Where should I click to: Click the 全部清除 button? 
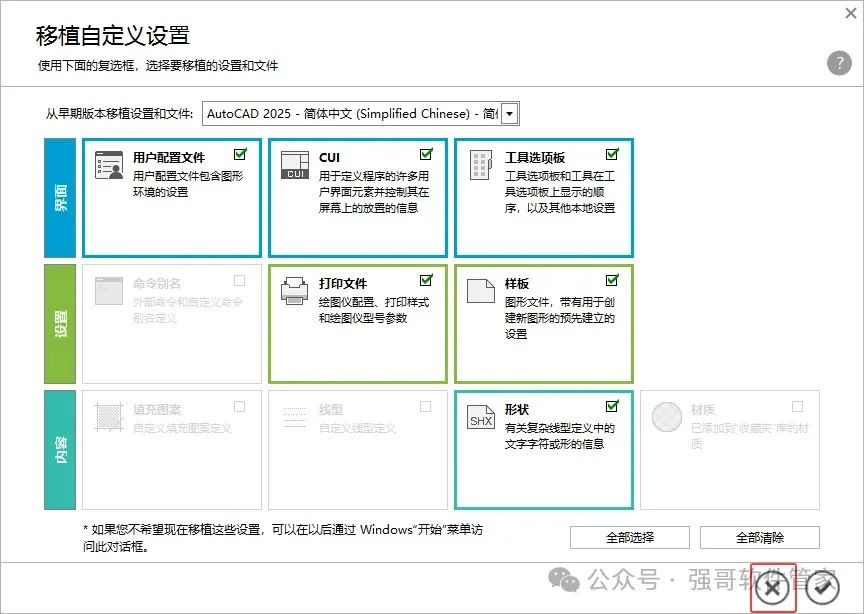point(760,537)
